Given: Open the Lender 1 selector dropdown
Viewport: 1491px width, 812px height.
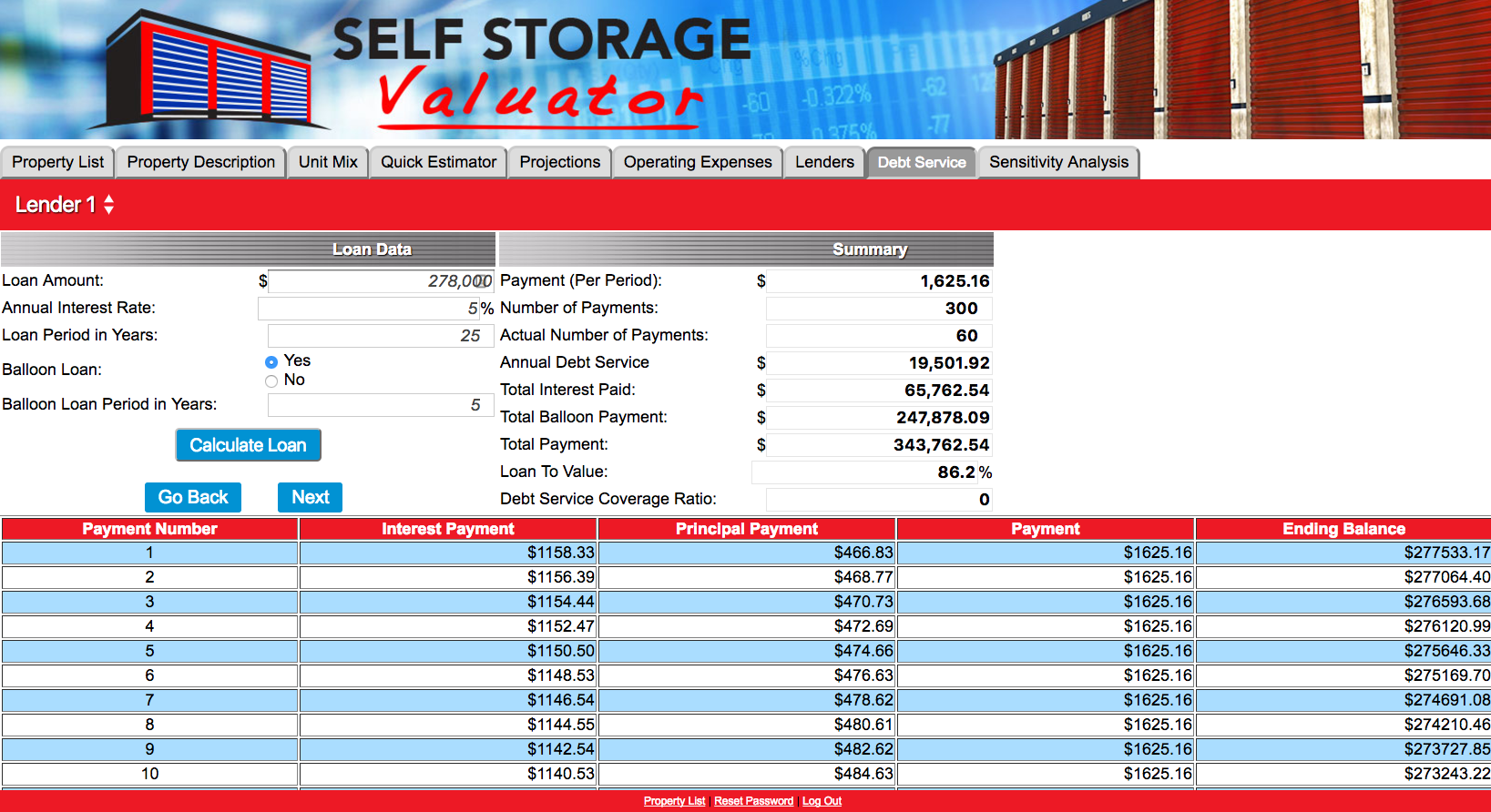Looking at the screenshot, I should (65, 205).
